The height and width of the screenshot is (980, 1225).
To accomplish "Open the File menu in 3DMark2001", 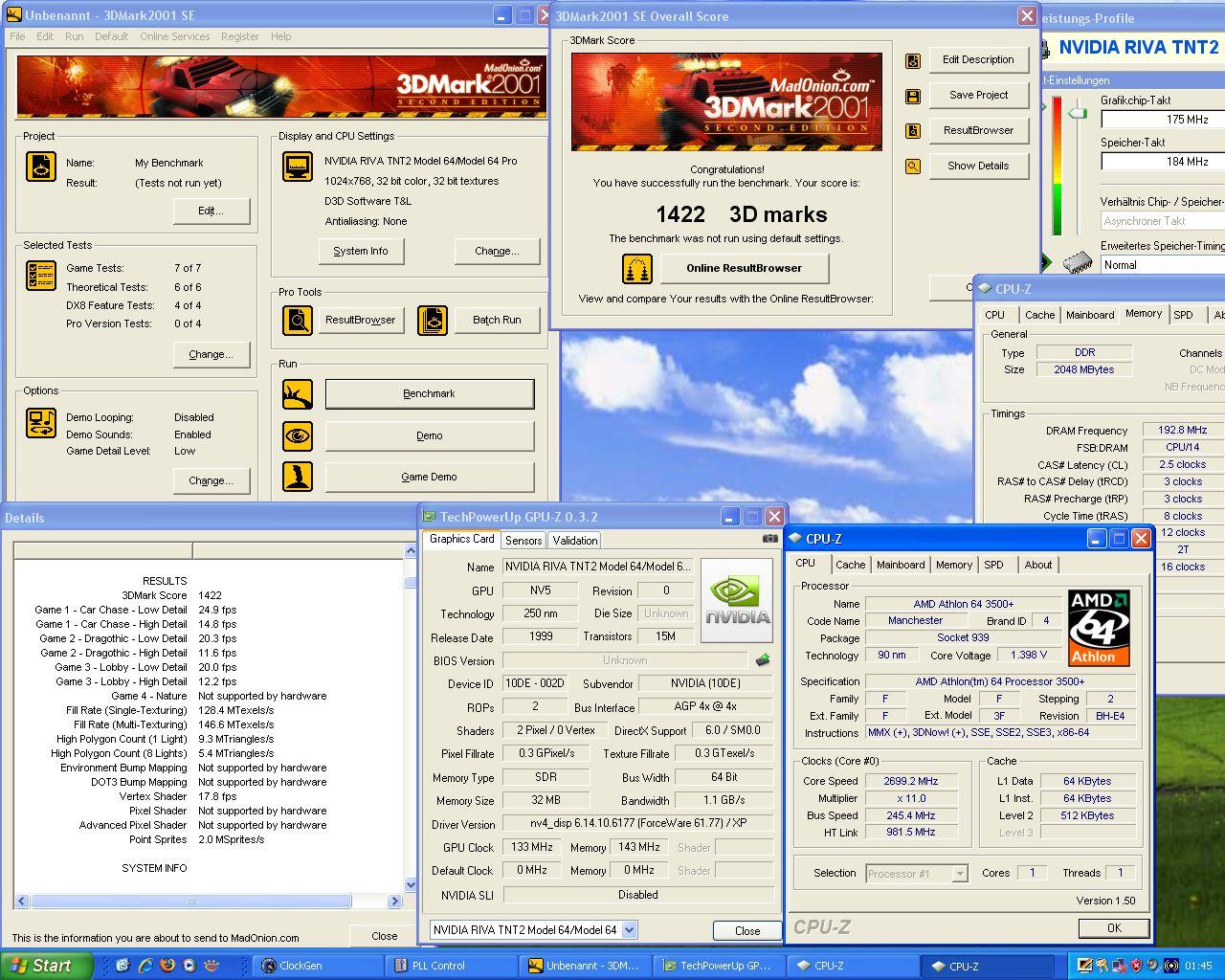I will coord(17,36).
